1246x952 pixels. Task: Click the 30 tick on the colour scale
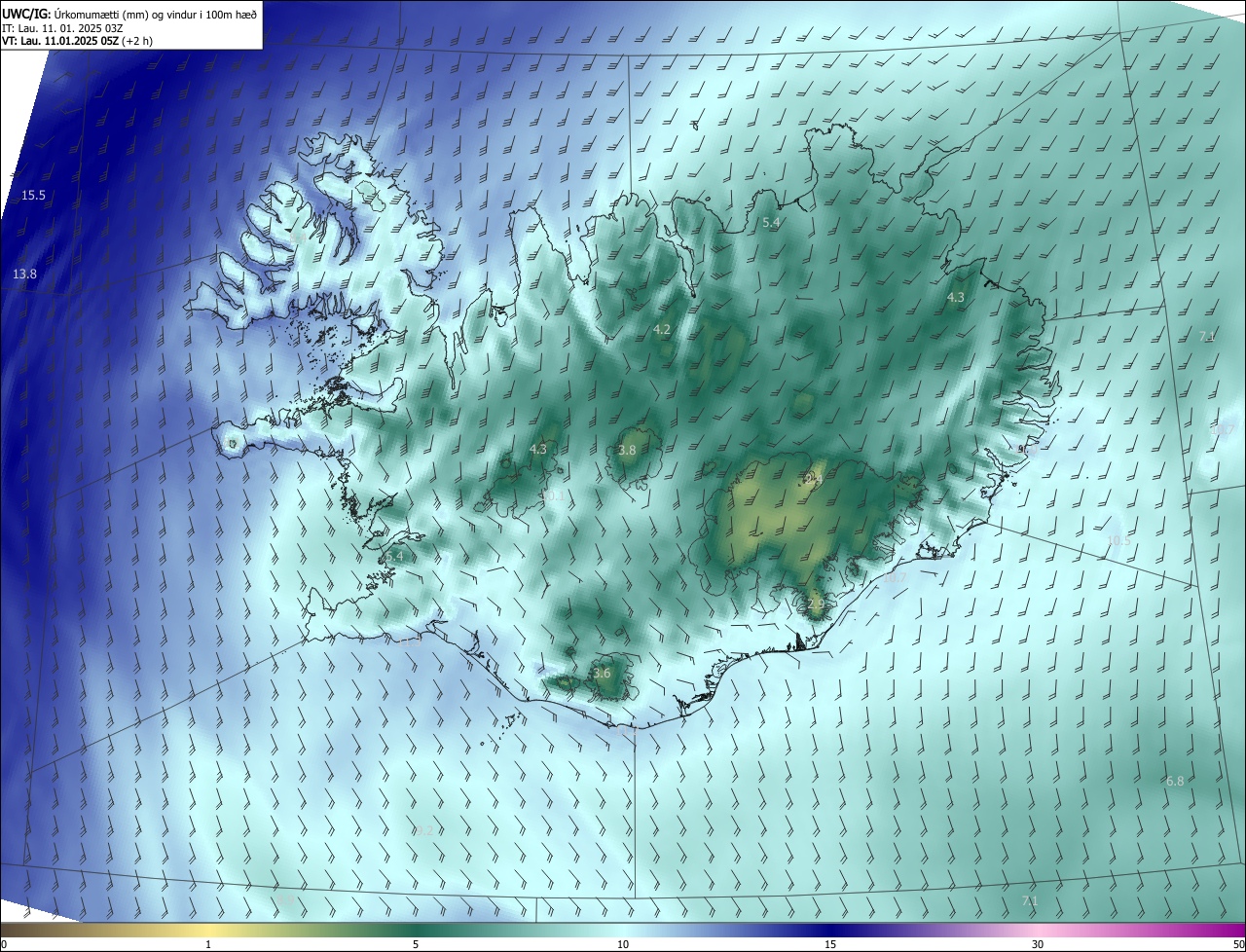coord(1038,944)
